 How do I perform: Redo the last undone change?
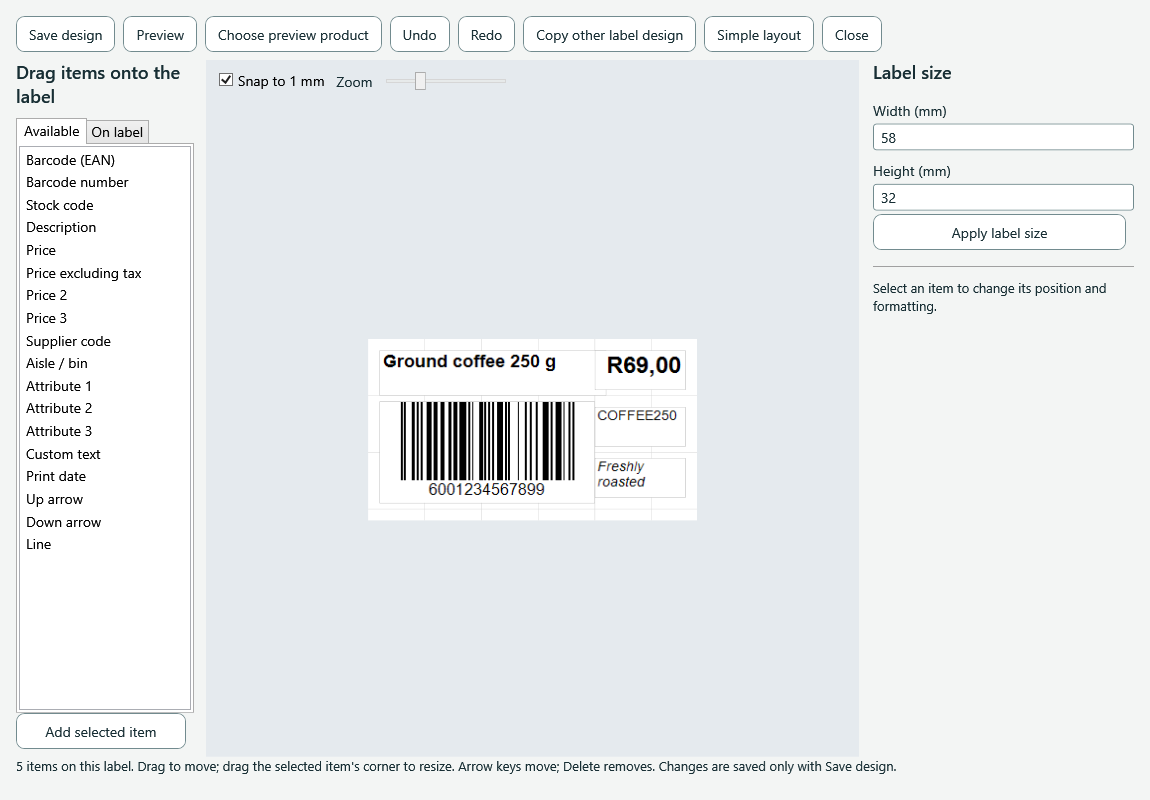tap(486, 34)
